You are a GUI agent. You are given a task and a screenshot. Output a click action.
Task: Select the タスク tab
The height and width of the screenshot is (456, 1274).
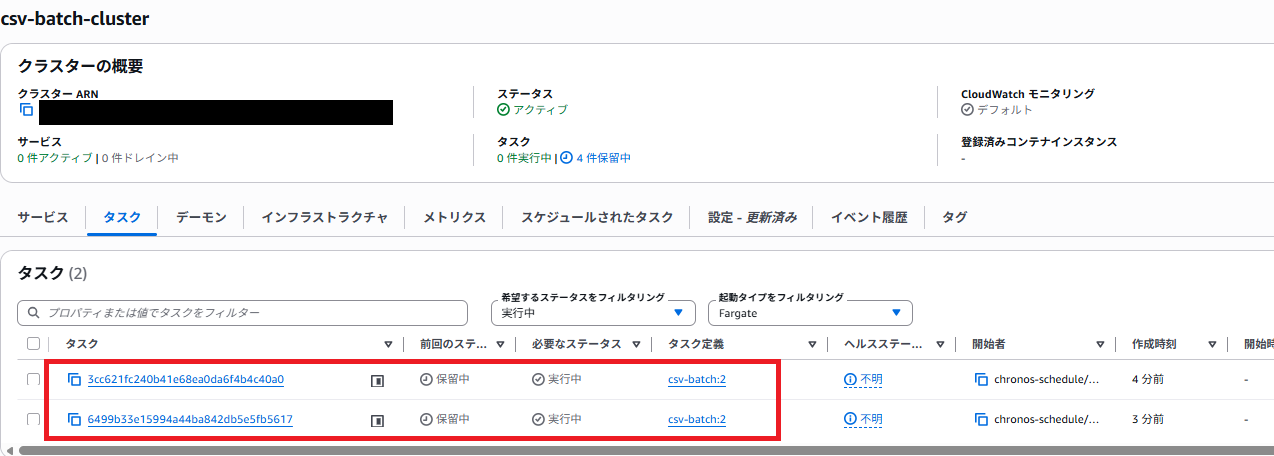[x=122, y=217]
